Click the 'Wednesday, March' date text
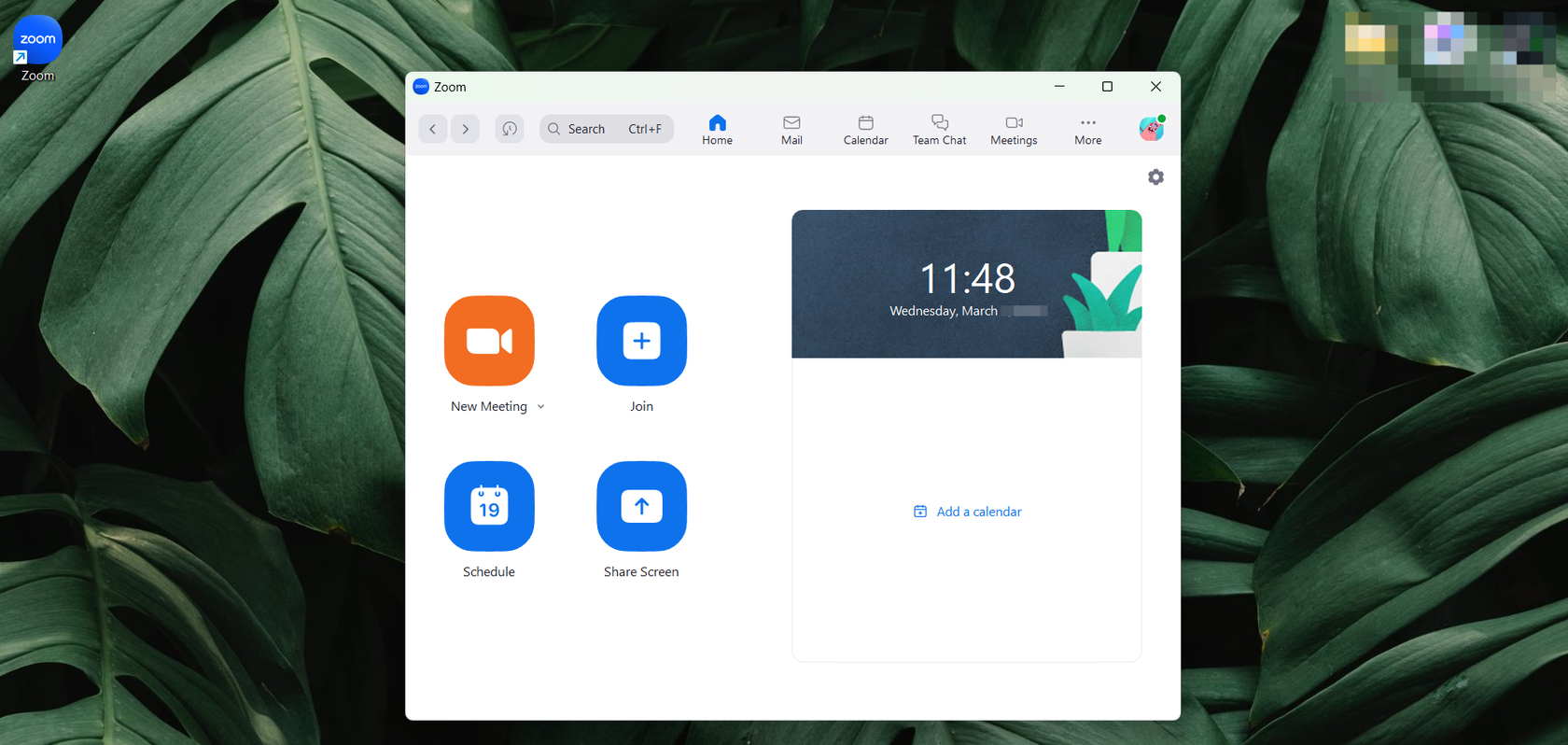 [x=944, y=312]
